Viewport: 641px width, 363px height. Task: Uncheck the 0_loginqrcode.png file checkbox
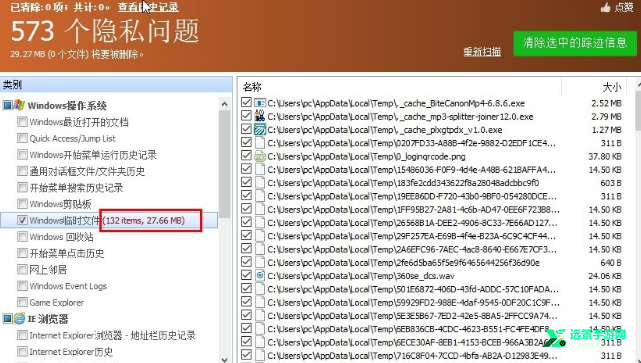pos(246,155)
